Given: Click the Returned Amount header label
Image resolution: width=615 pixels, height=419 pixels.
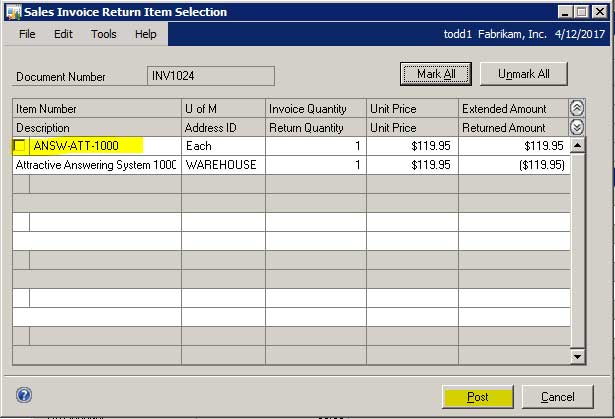Looking at the screenshot, I should [x=504, y=128].
